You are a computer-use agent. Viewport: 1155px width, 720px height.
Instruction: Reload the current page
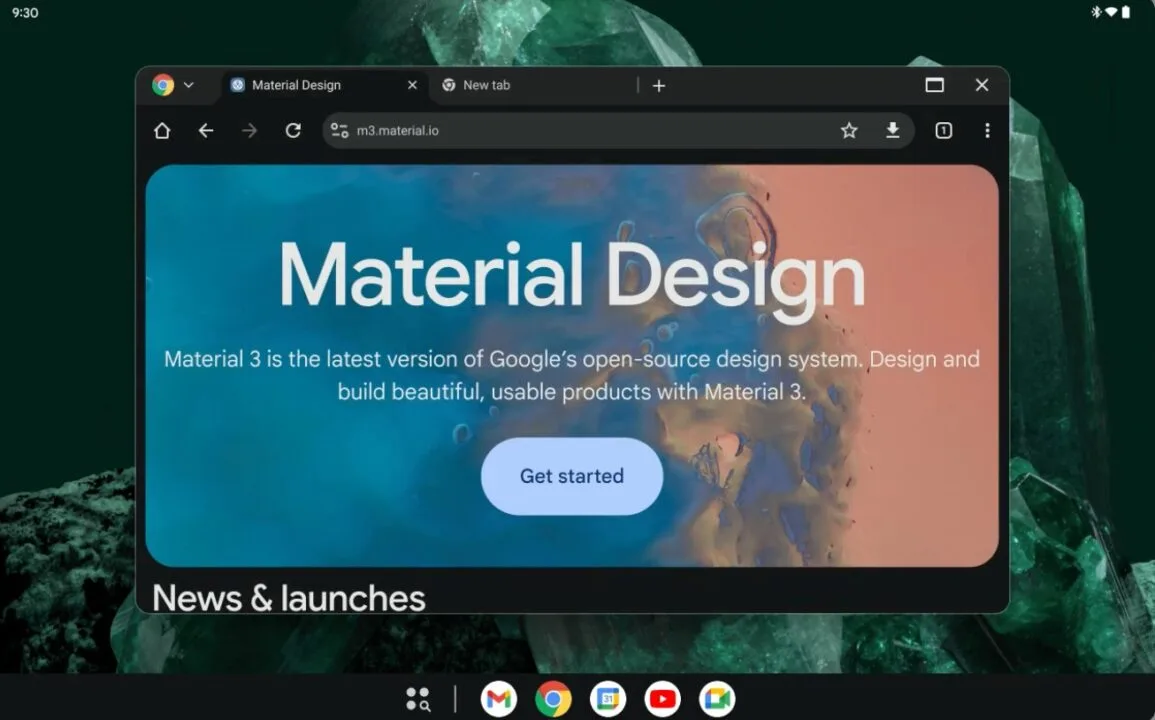293,131
